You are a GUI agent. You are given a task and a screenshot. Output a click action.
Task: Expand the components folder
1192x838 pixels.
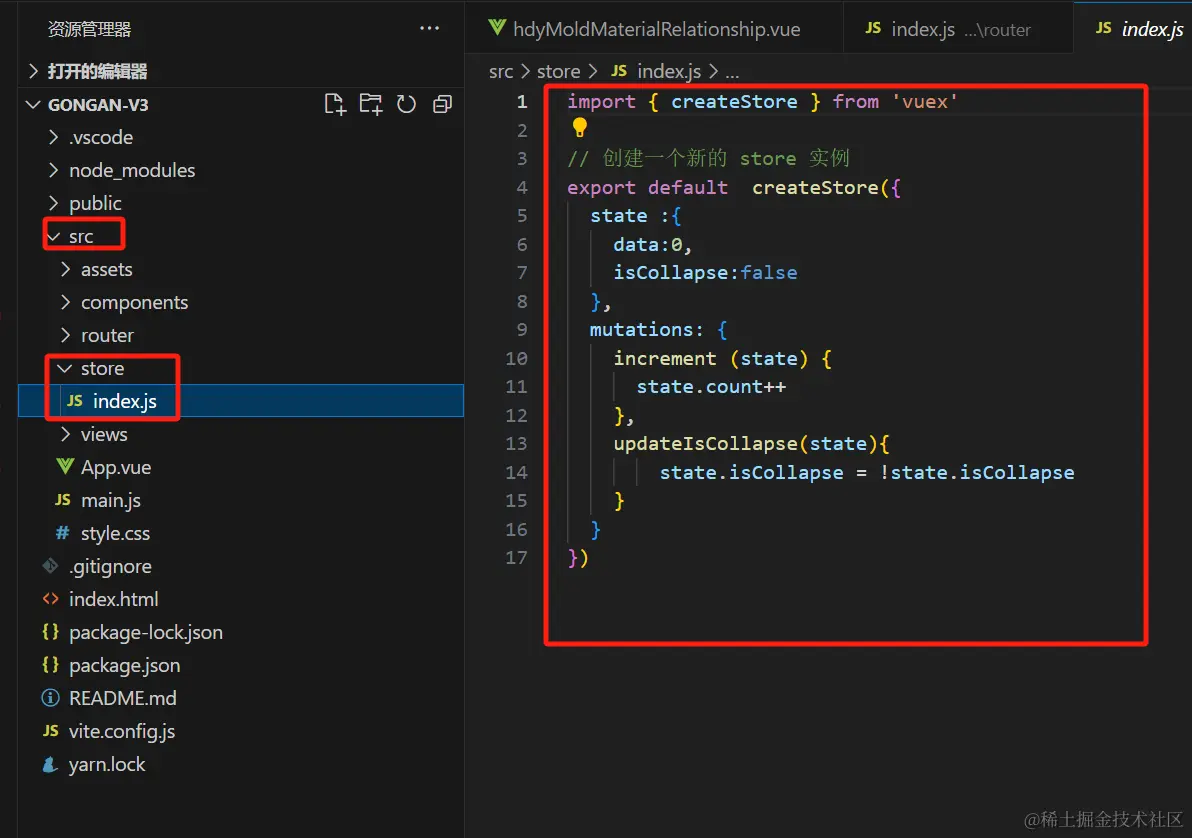tap(65, 302)
